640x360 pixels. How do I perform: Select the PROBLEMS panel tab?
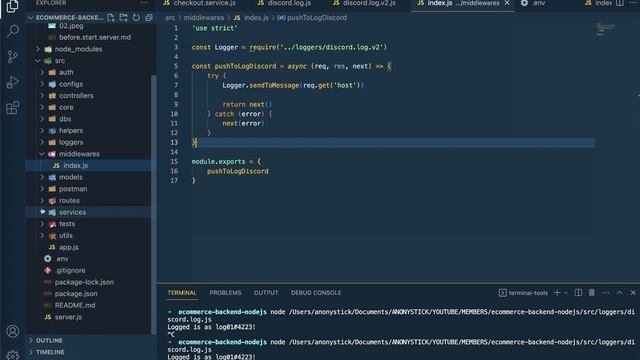click(x=225, y=293)
